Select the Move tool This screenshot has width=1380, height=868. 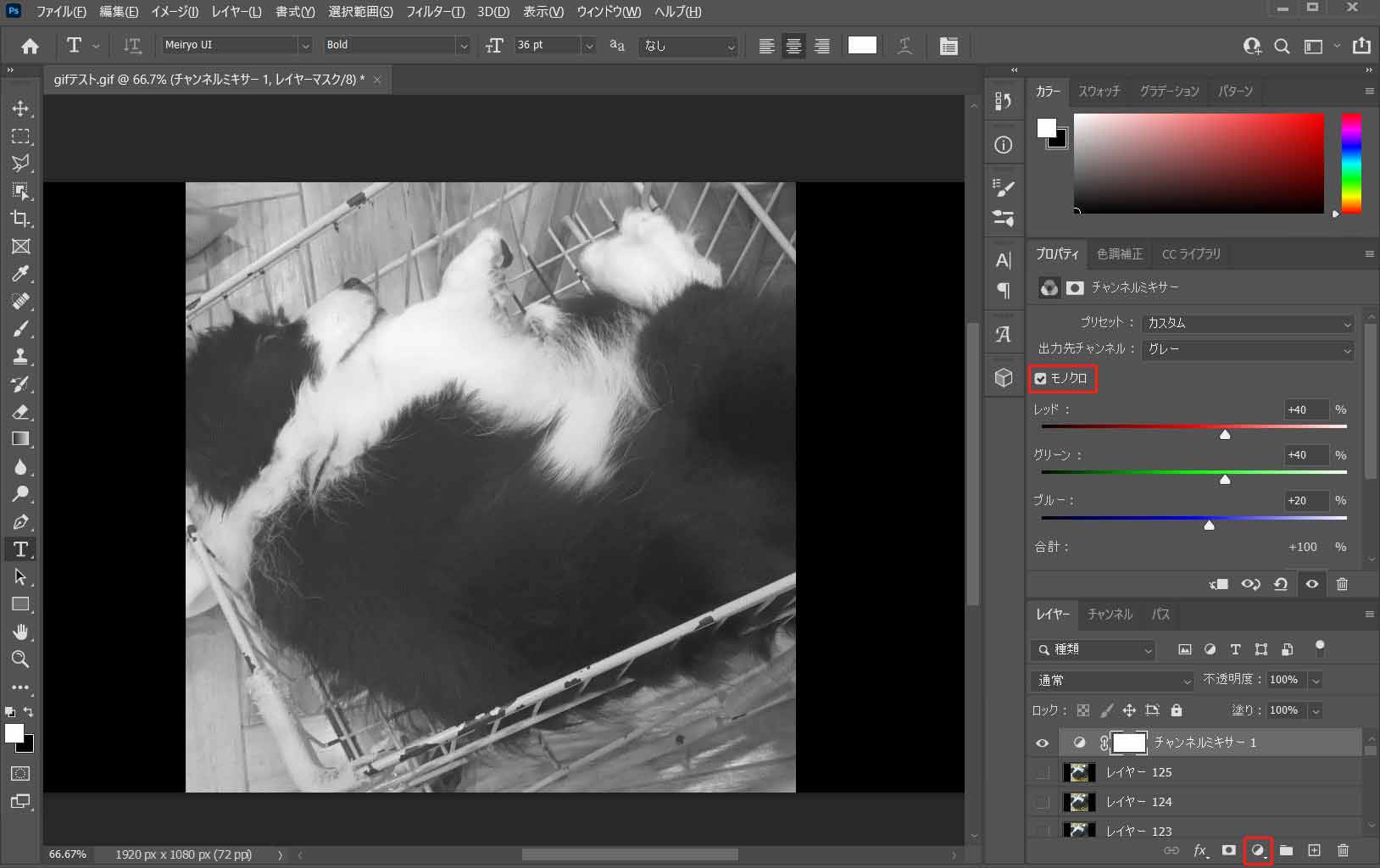(20, 108)
